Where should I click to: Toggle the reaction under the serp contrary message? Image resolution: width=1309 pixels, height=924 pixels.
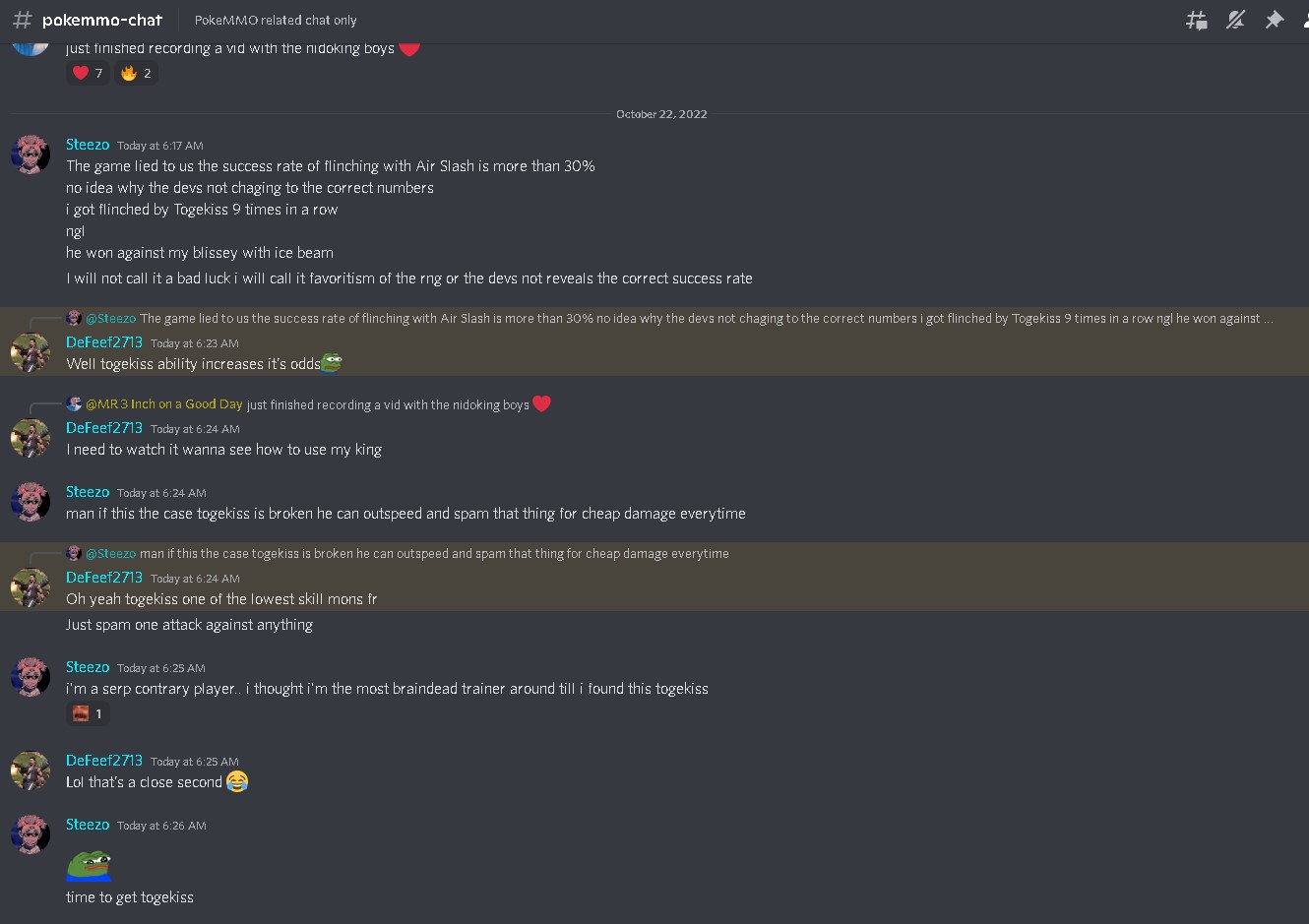pos(88,713)
